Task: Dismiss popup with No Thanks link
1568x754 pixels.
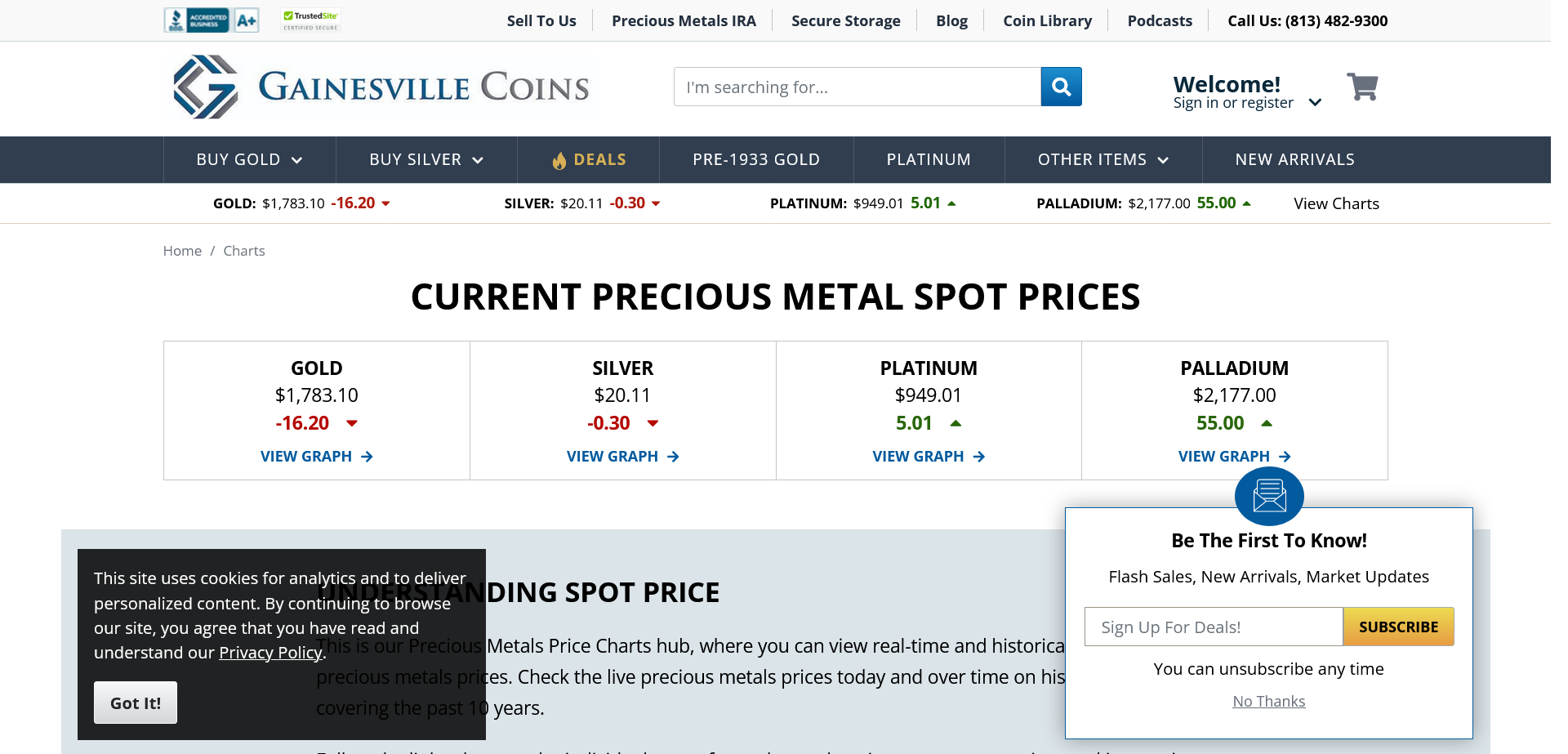Action: point(1268,702)
